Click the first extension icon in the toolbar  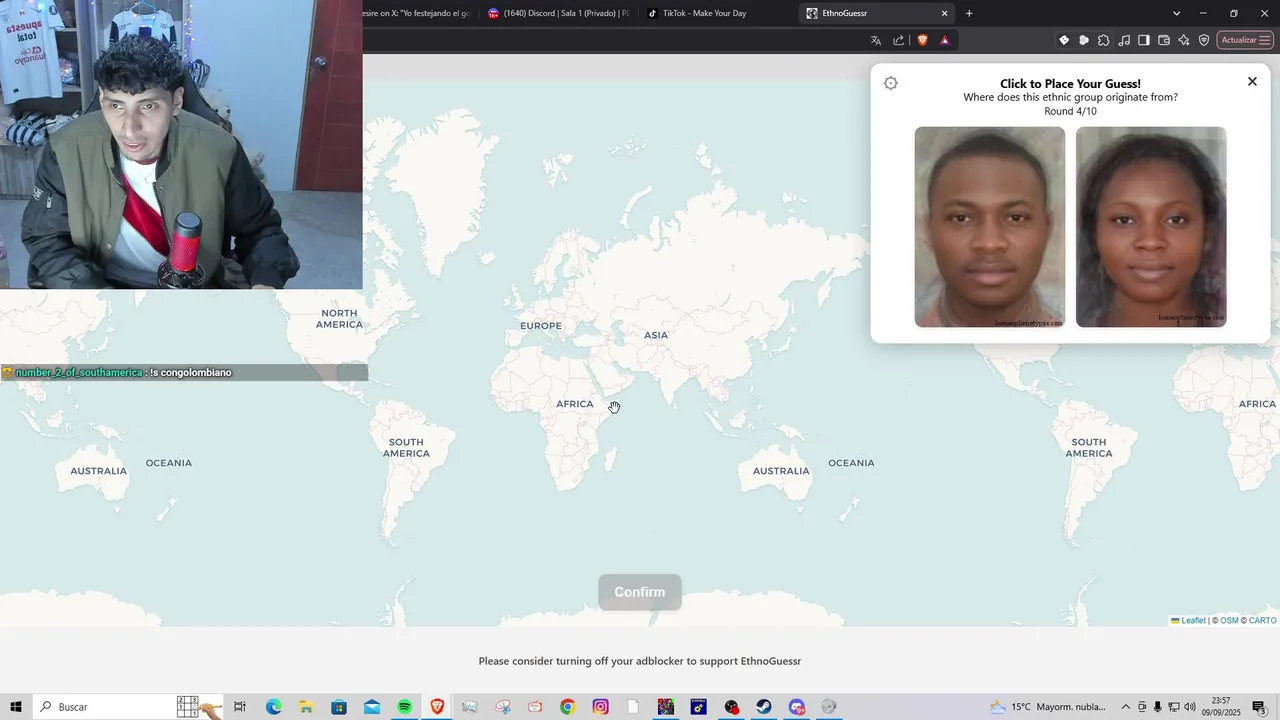(x=1064, y=40)
